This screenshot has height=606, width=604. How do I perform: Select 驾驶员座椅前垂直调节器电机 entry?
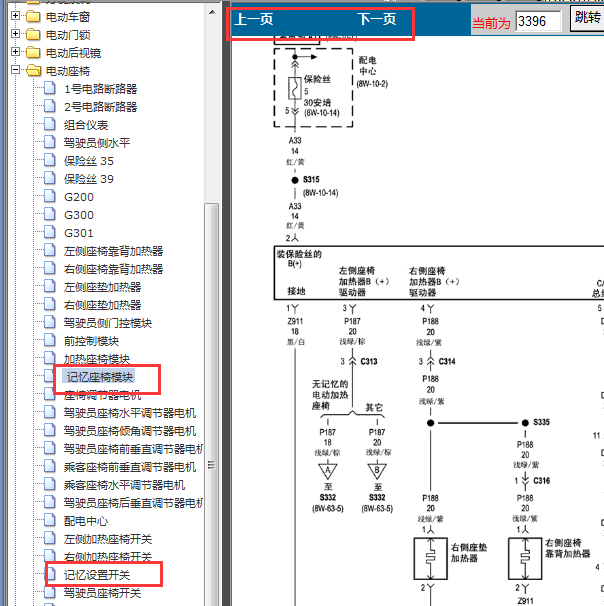133,449
